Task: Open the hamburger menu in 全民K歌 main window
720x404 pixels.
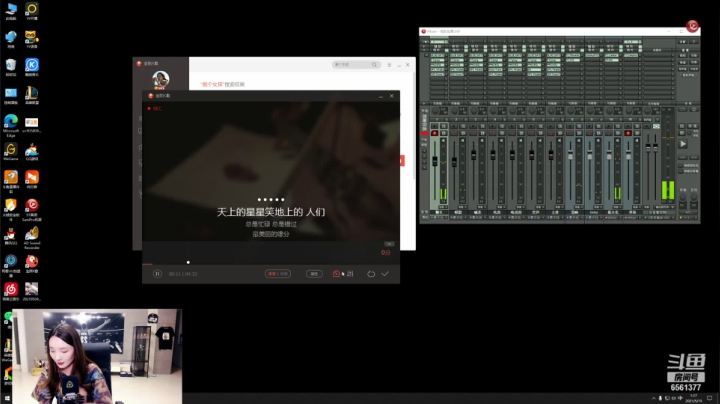Action: tap(389, 65)
